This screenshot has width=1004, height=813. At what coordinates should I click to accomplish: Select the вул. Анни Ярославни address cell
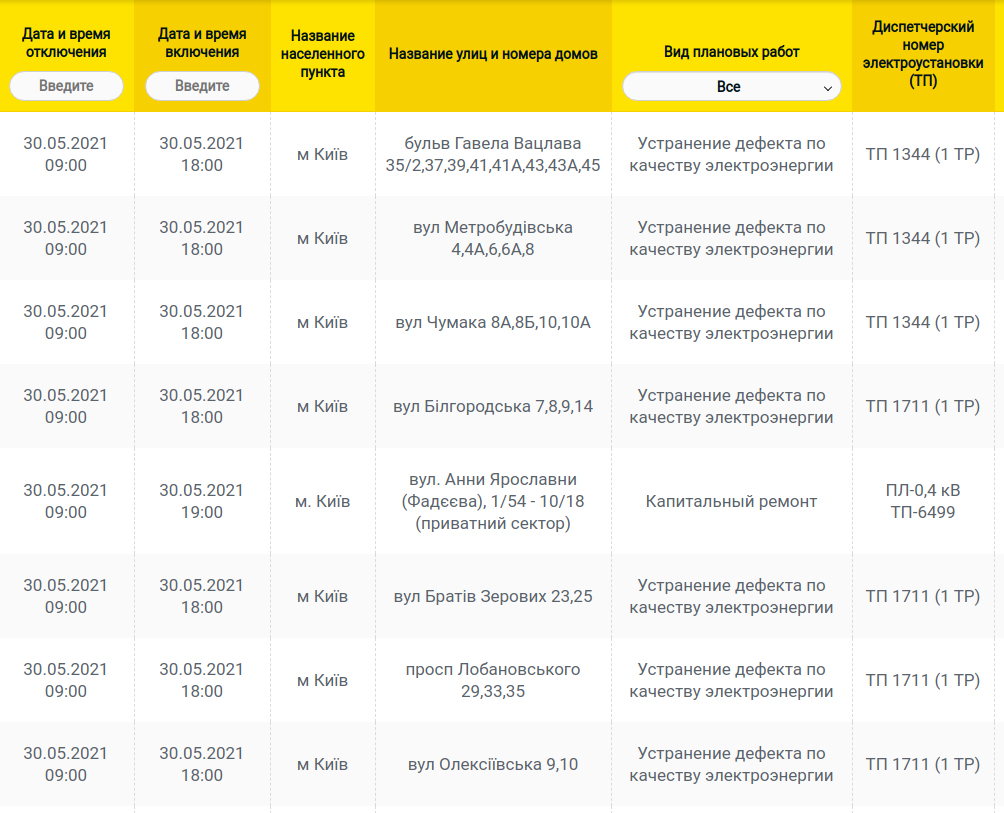click(x=493, y=501)
